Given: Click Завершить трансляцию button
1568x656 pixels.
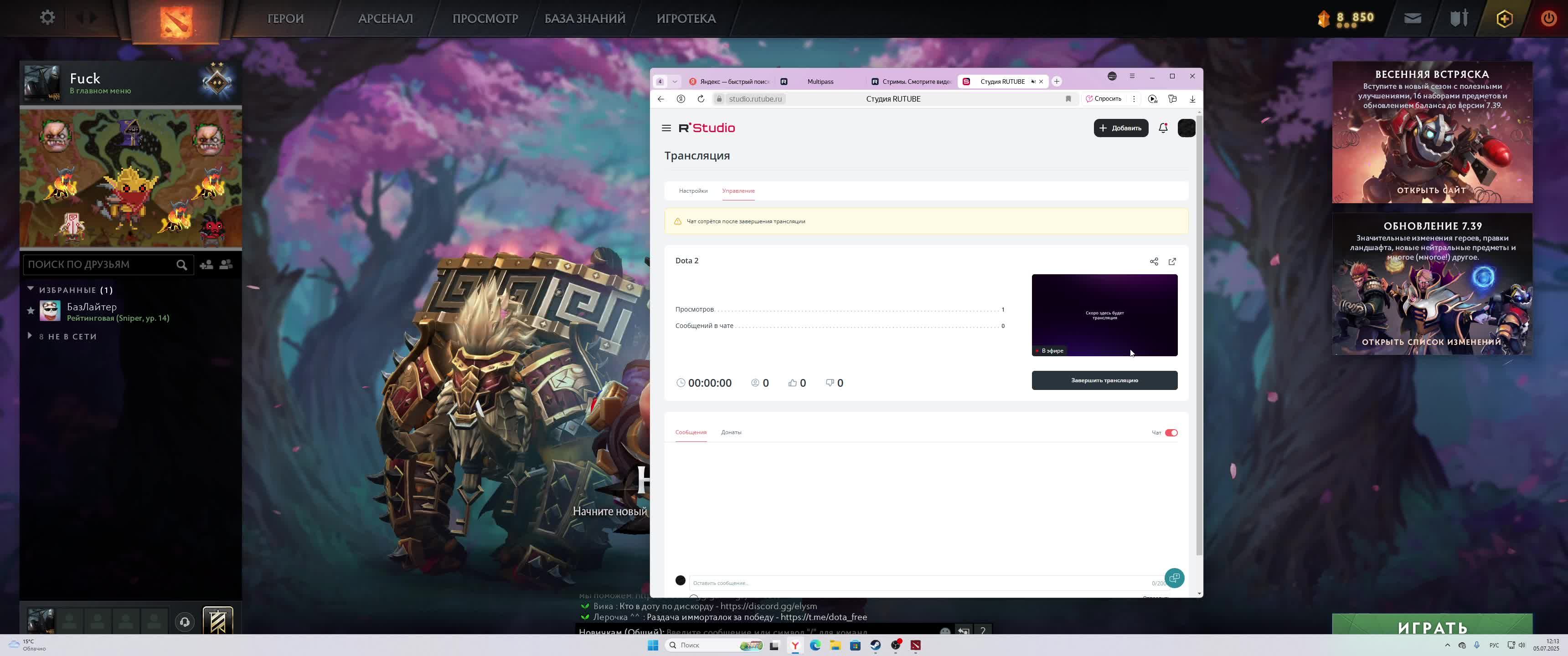Looking at the screenshot, I should [1104, 380].
